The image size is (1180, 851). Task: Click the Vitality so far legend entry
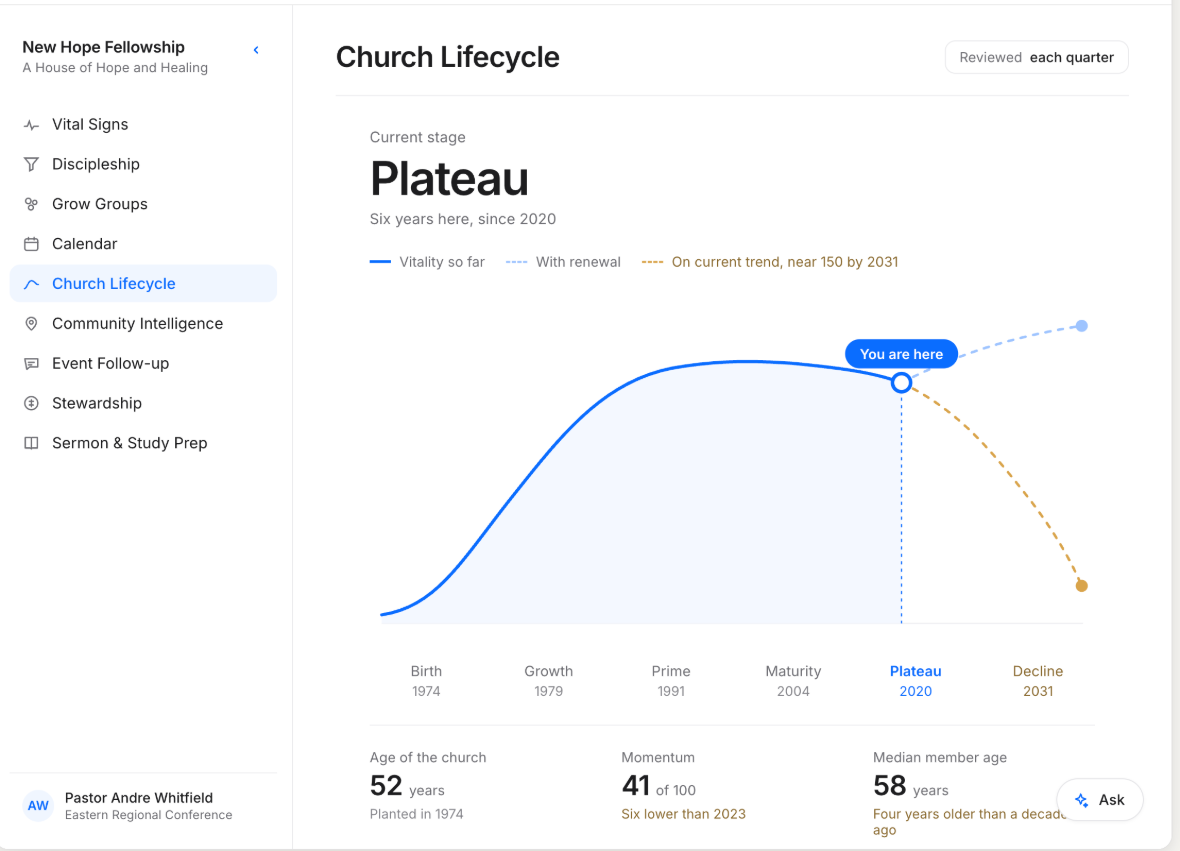pos(427,262)
